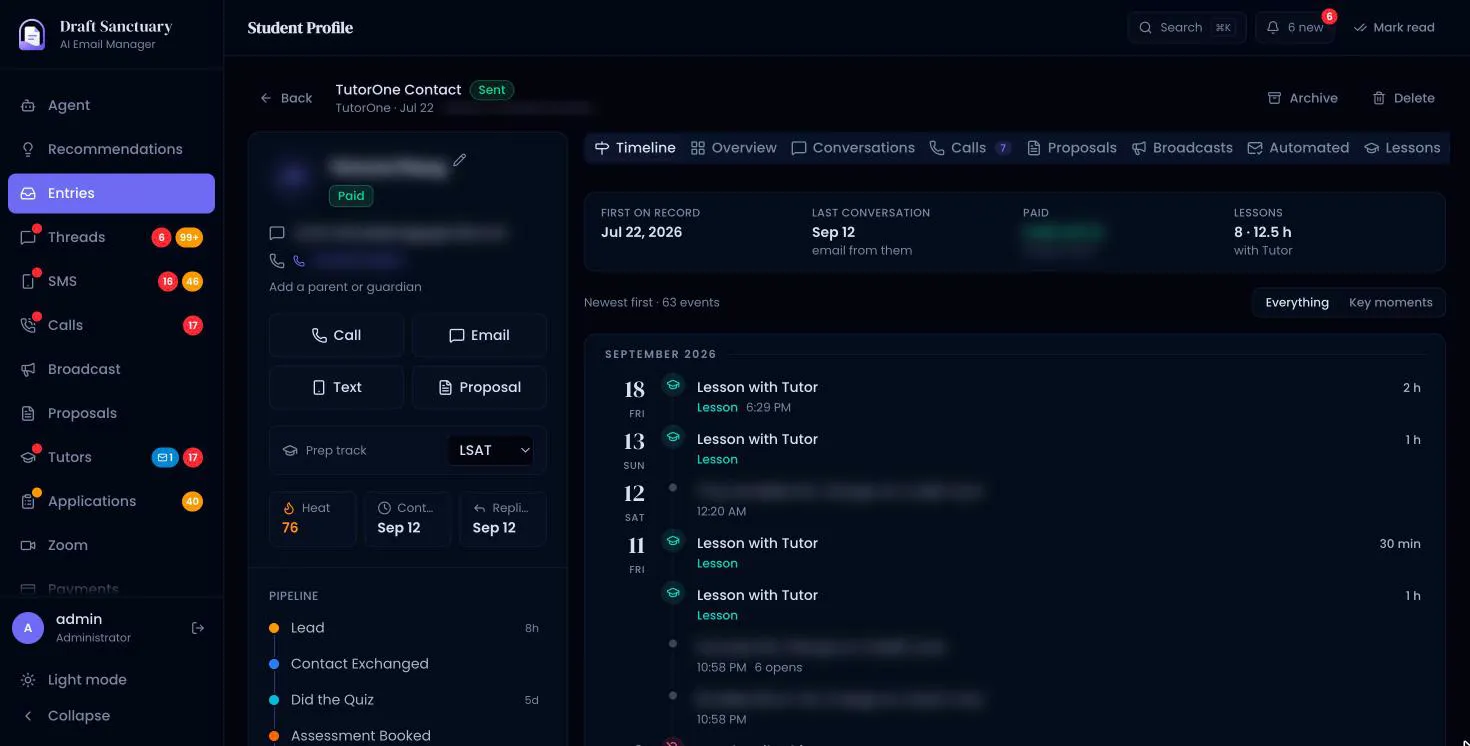The height and width of the screenshot is (746, 1470).
Task: Open the Sep 18 Lesson with Tutor event
Action: [1041, 396]
